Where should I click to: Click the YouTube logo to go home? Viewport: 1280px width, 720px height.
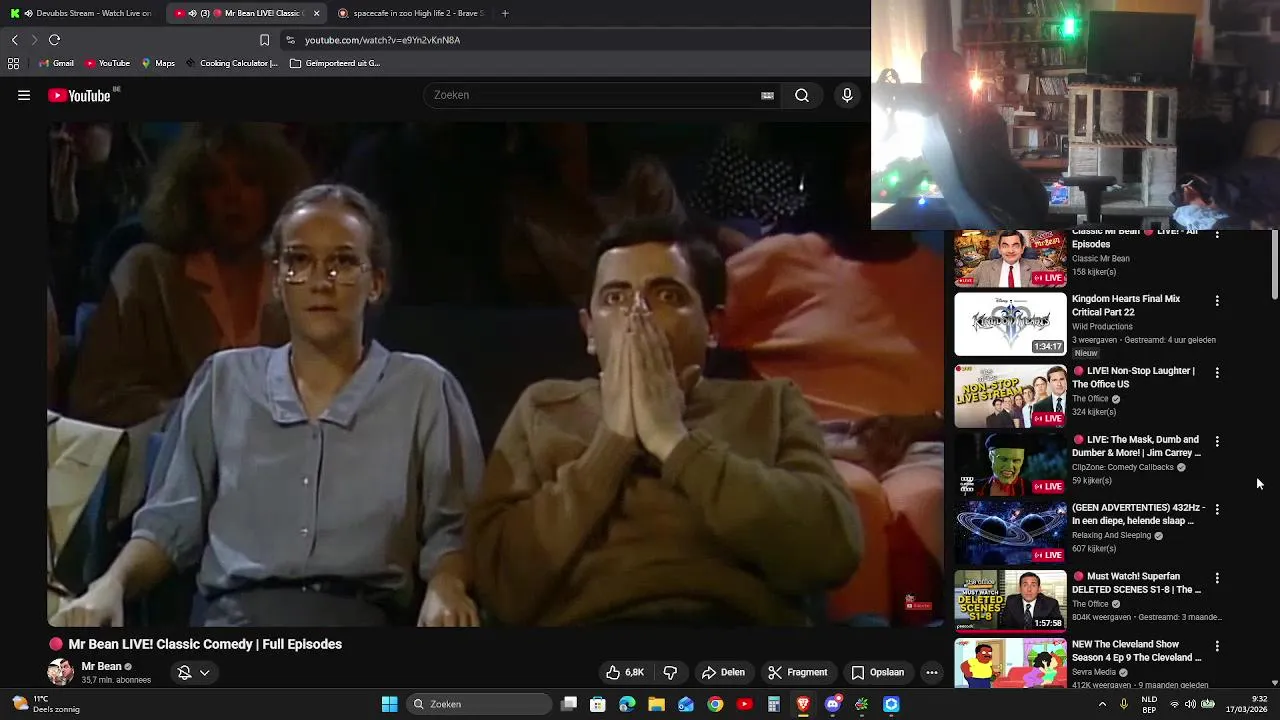(x=80, y=95)
